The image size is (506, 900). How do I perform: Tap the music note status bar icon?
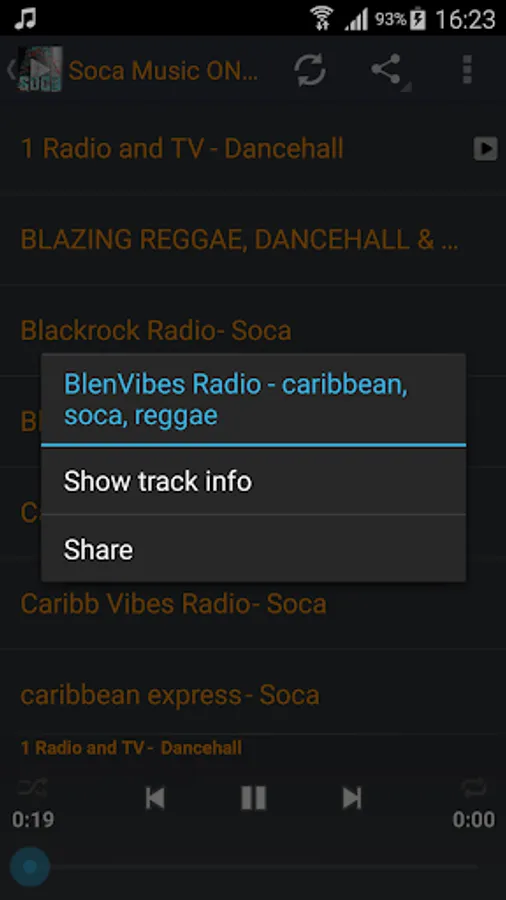pos(25,19)
